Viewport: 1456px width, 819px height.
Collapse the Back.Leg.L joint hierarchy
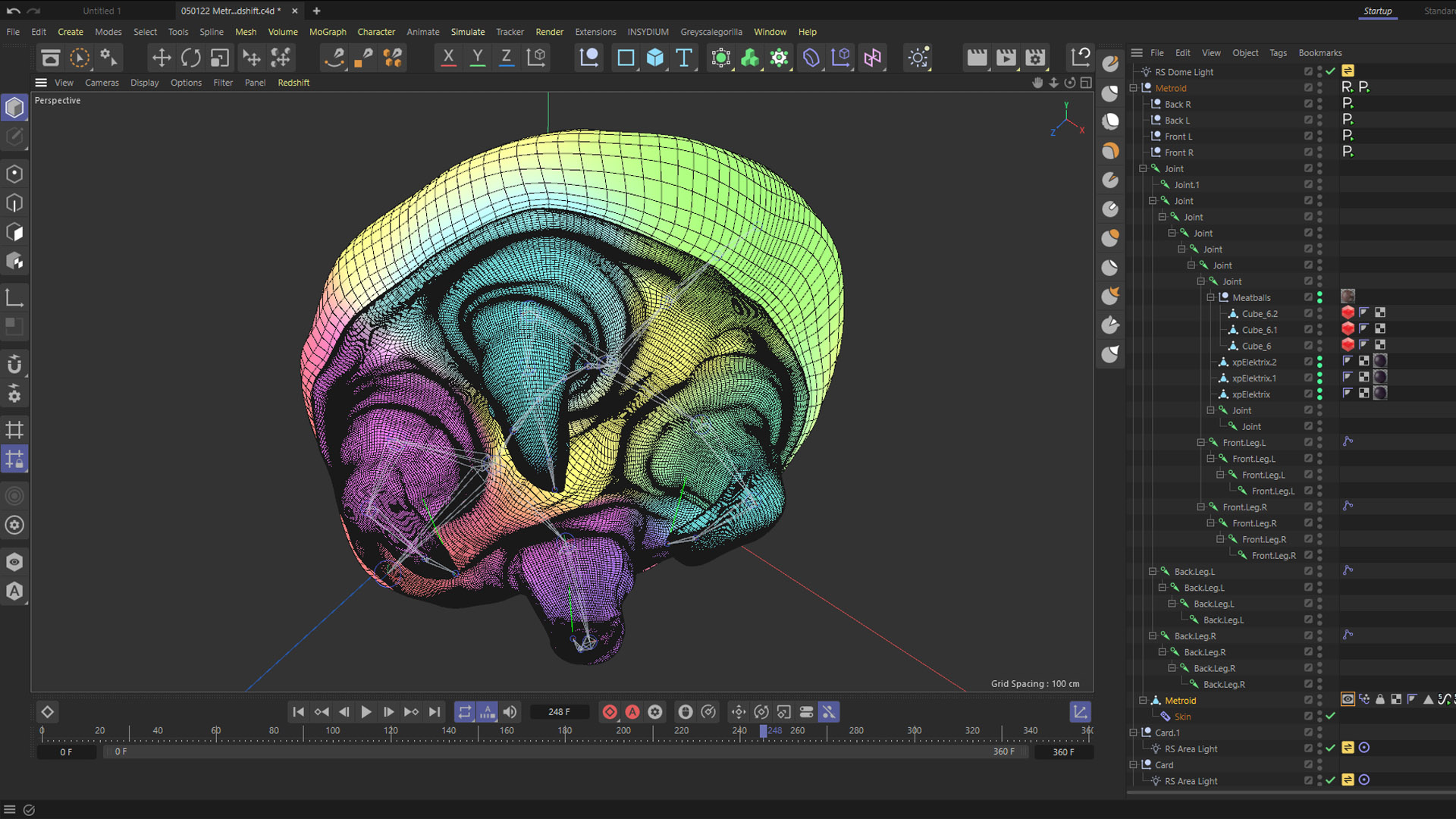click(x=1153, y=571)
